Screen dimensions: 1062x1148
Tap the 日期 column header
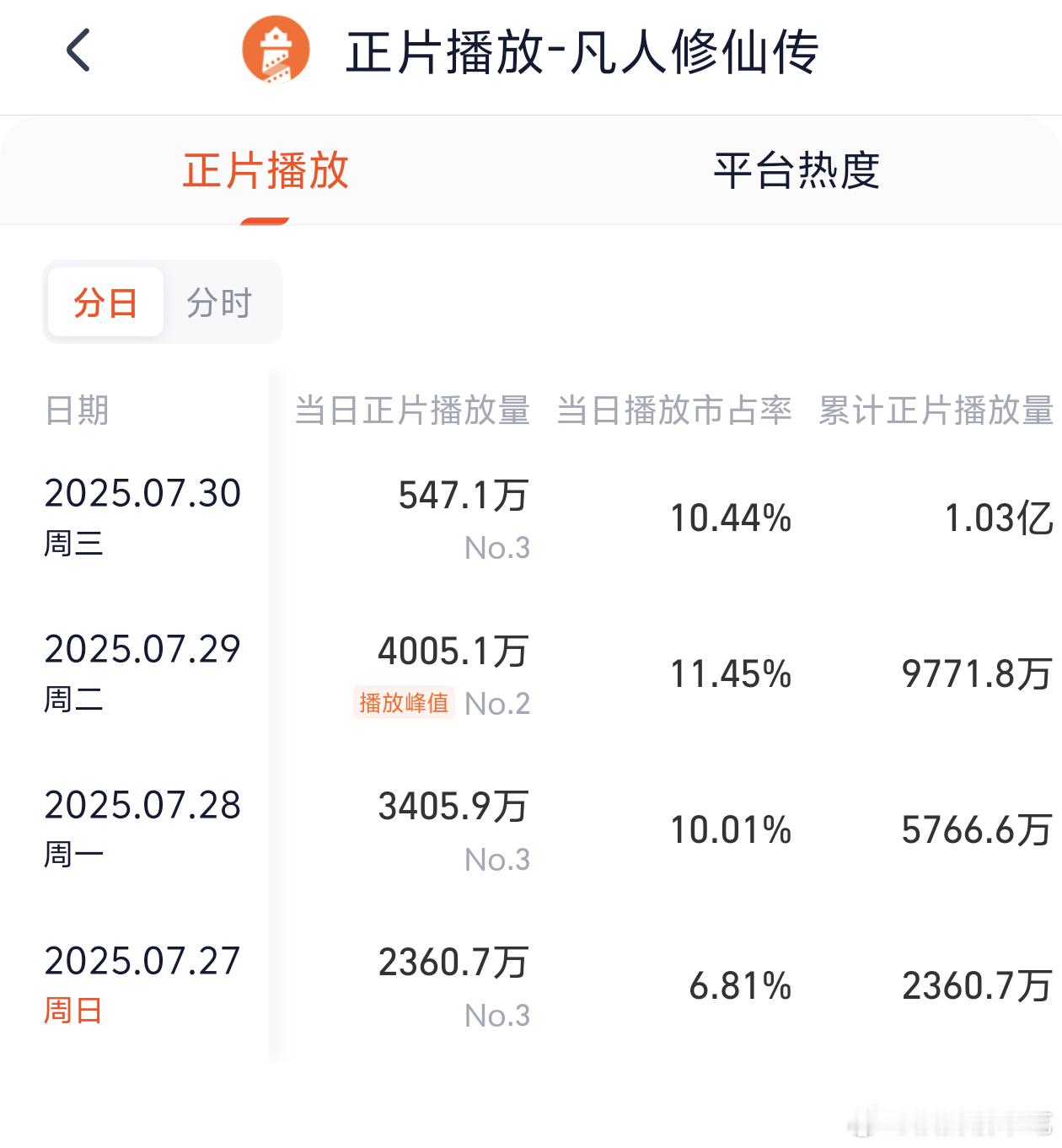[77, 410]
